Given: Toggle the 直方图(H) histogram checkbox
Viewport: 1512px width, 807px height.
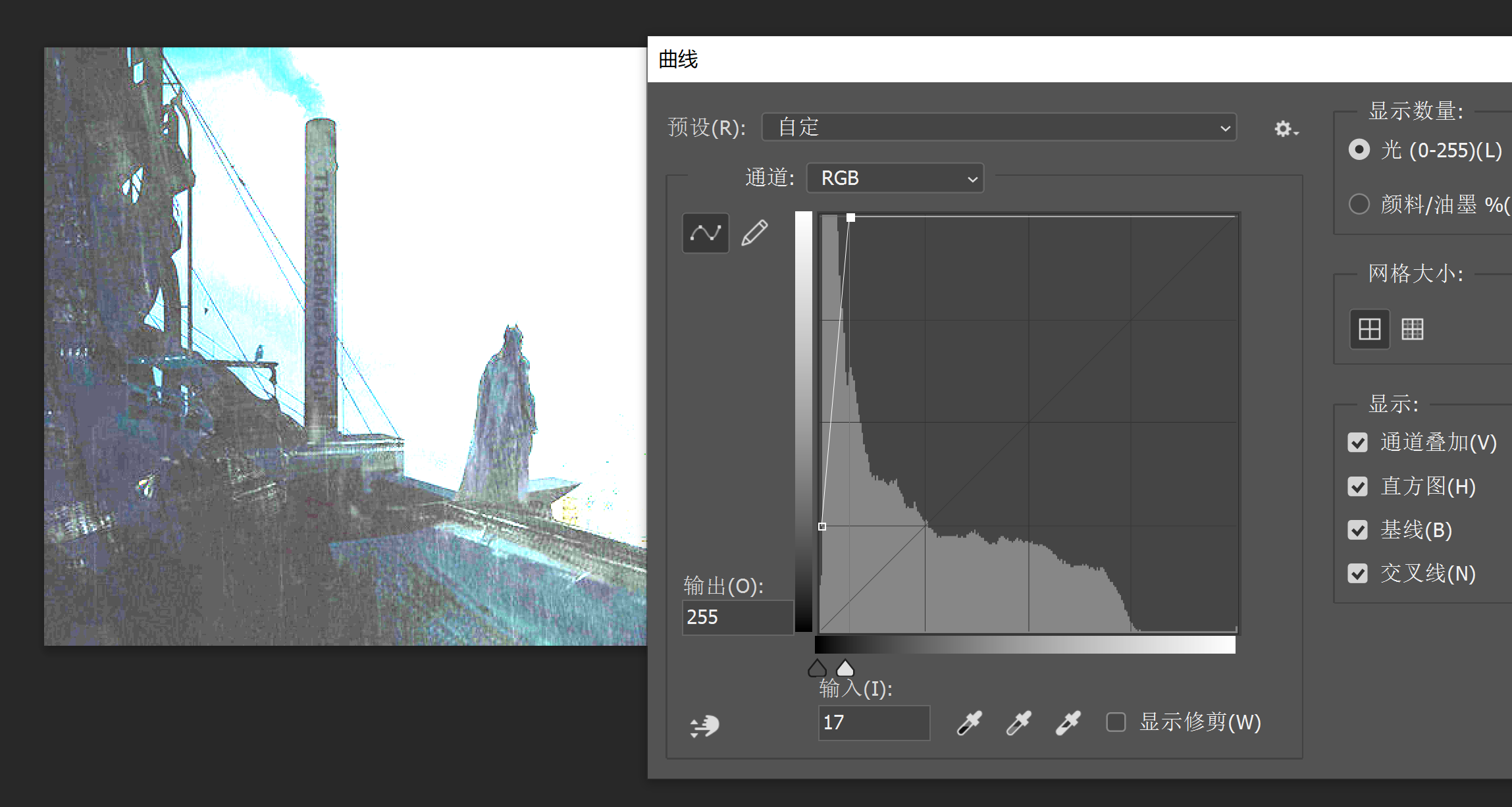Looking at the screenshot, I should 1357,486.
